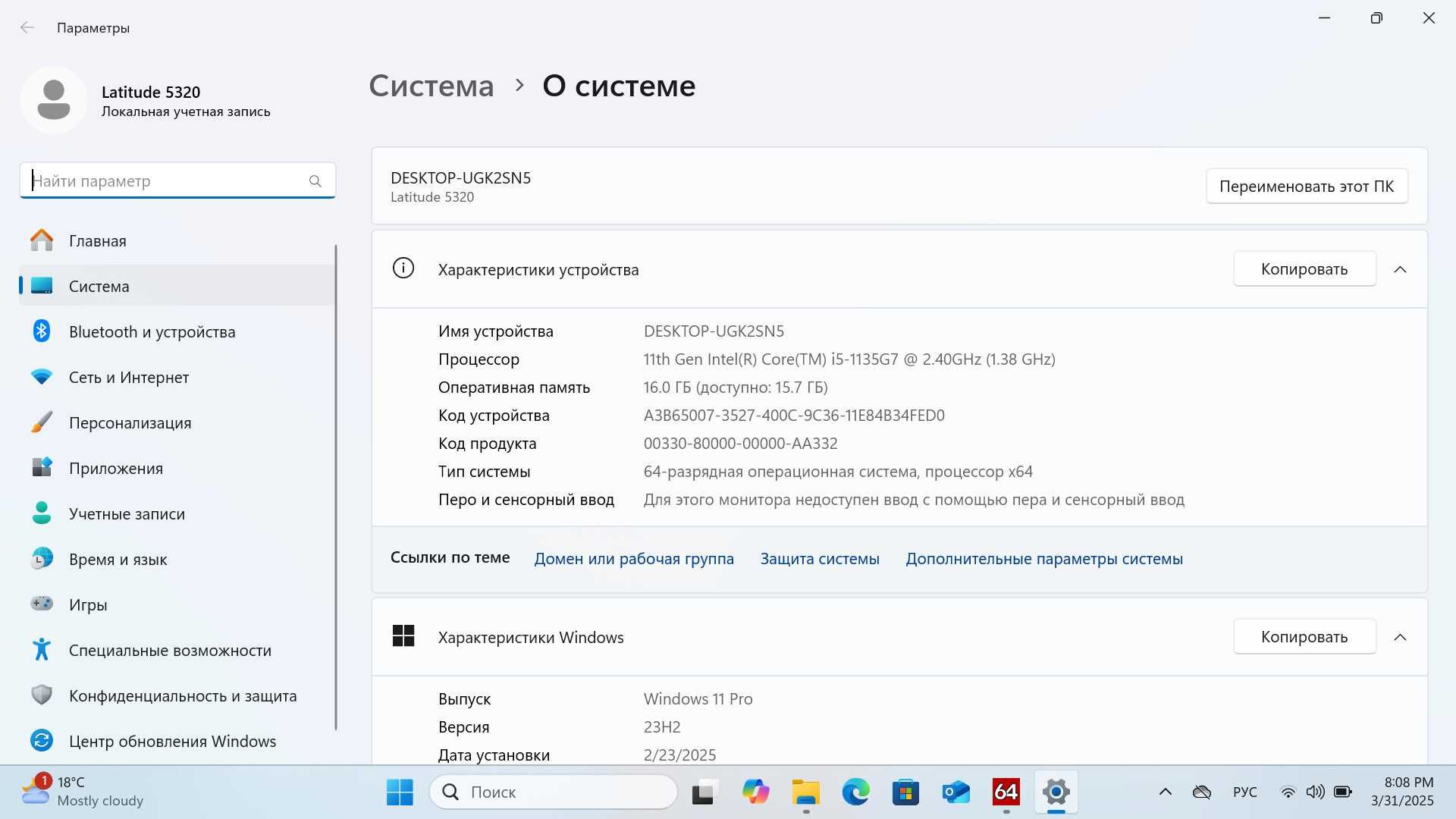The image size is (1456, 819).
Task: Click the user avatar icon
Action: click(x=54, y=100)
